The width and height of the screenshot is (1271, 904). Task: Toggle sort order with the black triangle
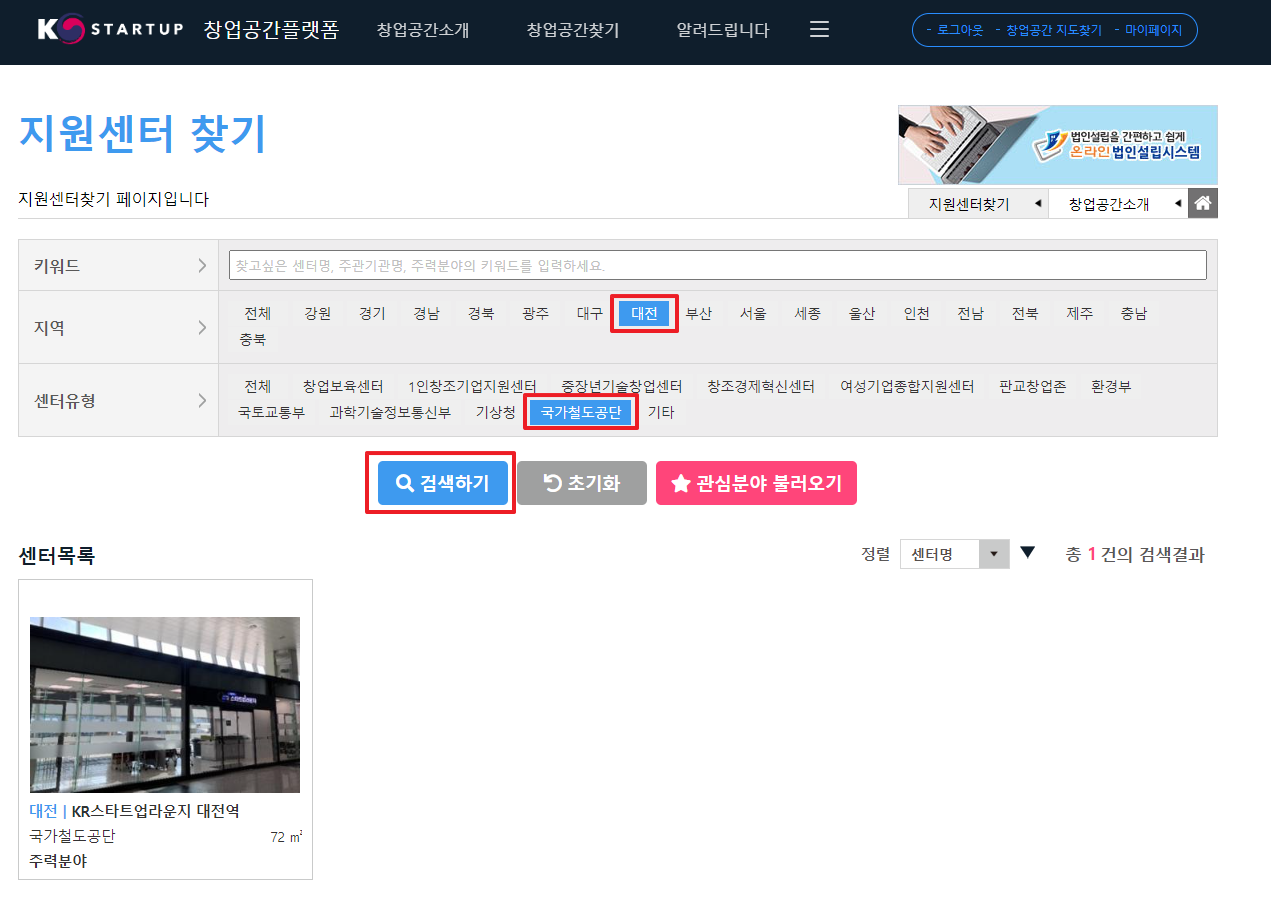coord(1027,552)
